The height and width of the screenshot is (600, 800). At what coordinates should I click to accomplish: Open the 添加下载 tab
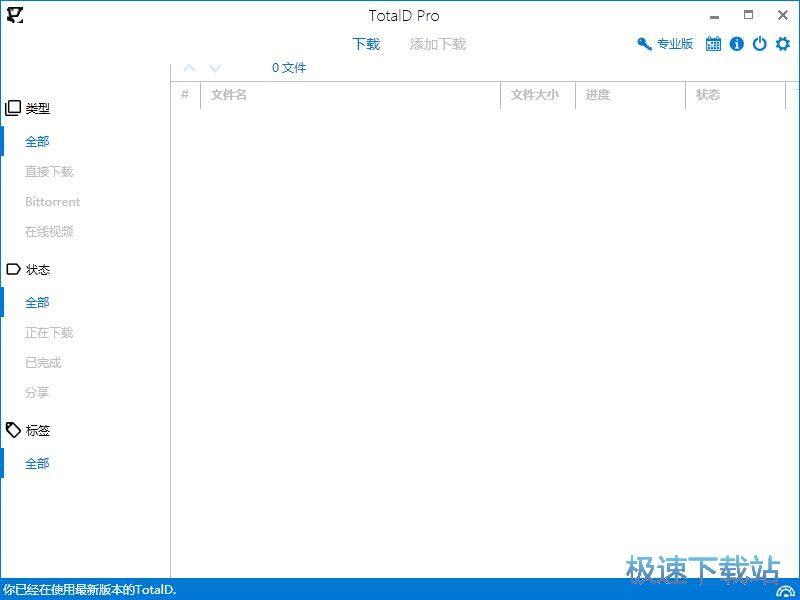click(438, 44)
